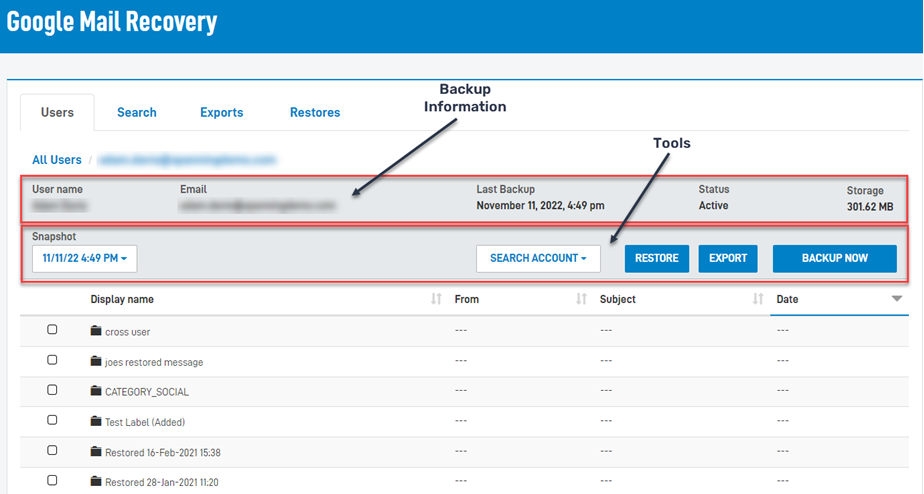Click the Restore button
The image size is (924, 494).
click(656, 258)
